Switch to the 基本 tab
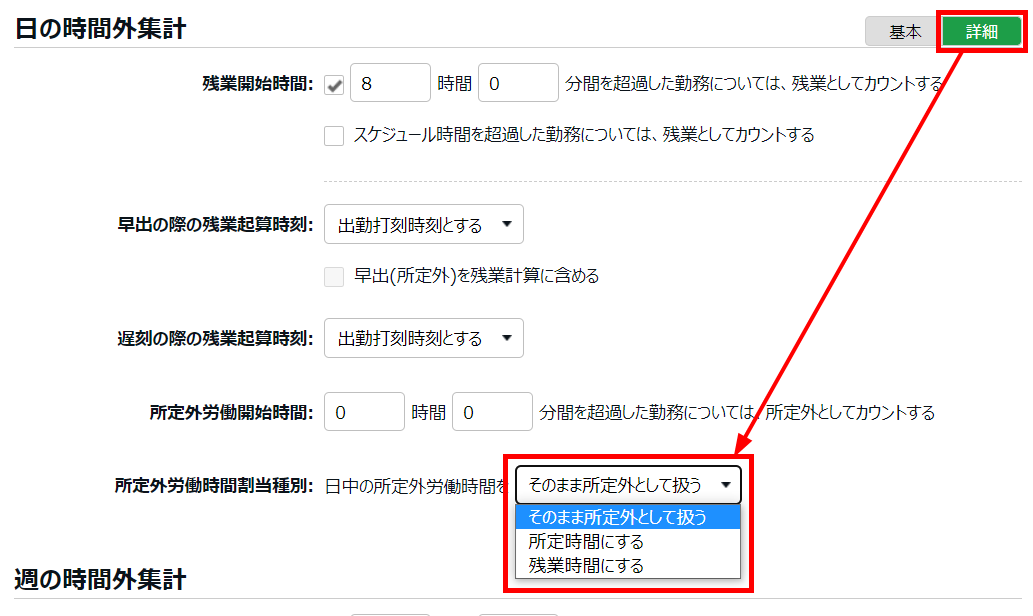This screenshot has height=616, width=1033. point(905,31)
